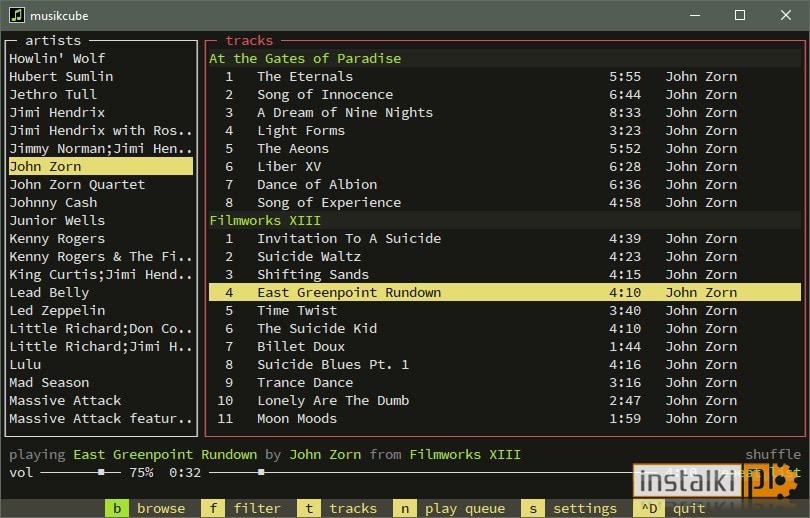The height and width of the screenshot is (518, 810).
Task: Play track Moon Moods
Action: 505,418
